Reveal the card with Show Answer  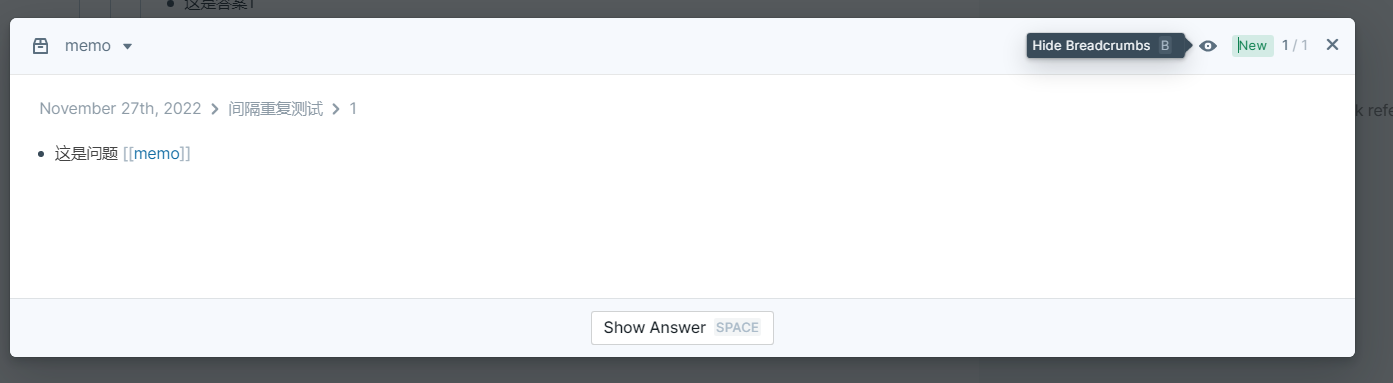(682, 327)
